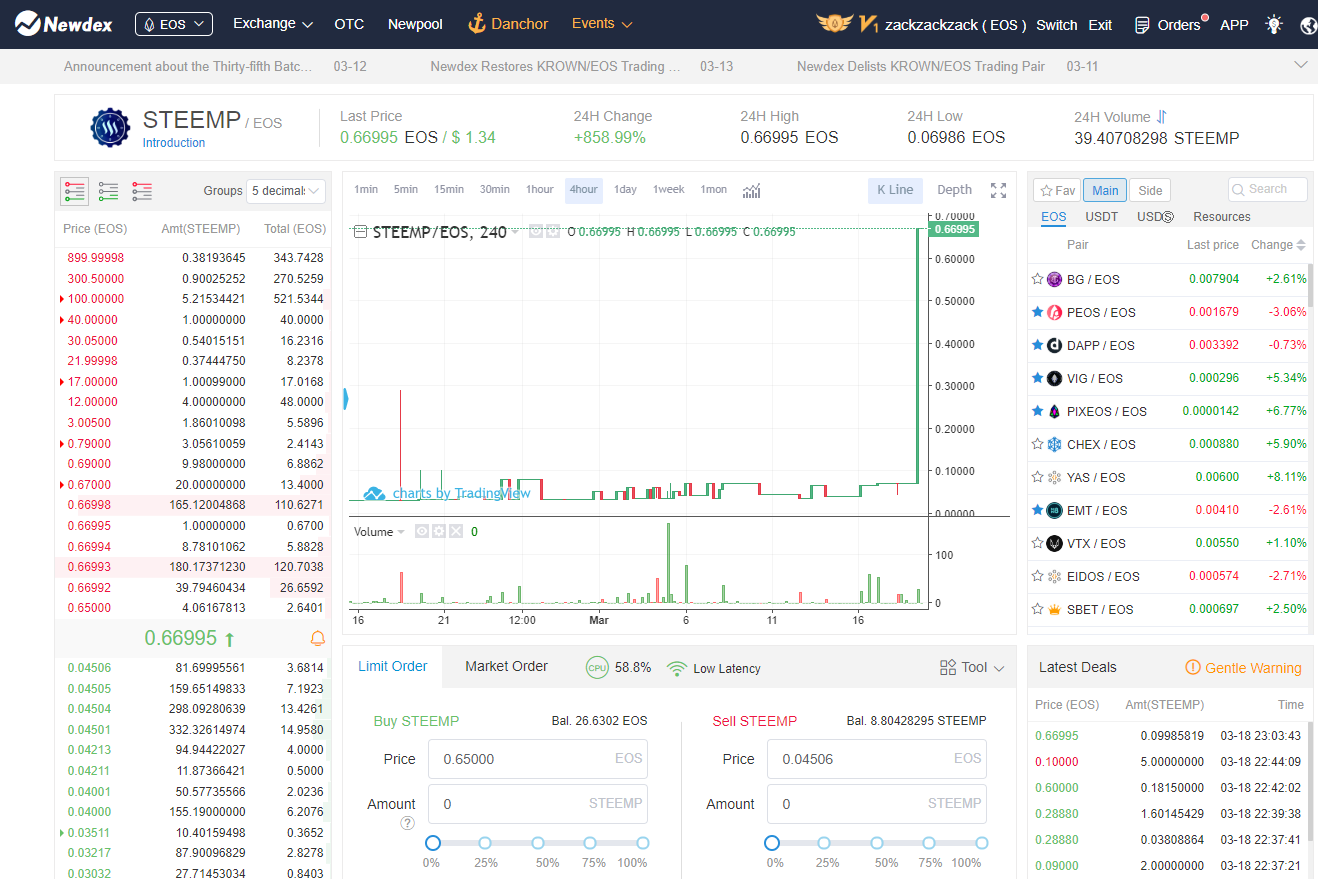The height and width of the screenshot is (879, 1318).
Task: Click the search magnifier in pair search
Action: point(1240,189)
